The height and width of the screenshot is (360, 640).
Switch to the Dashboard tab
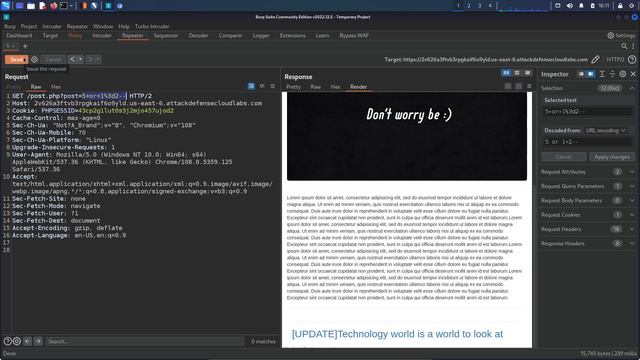[19, 36]
